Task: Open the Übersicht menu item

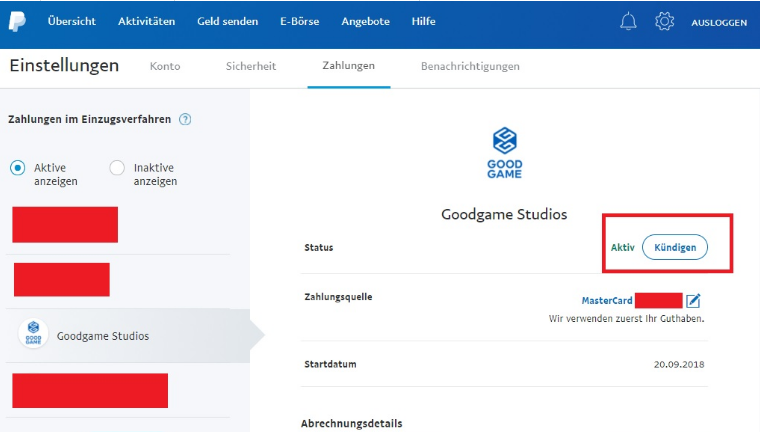Action: click(x=72, y=21)
